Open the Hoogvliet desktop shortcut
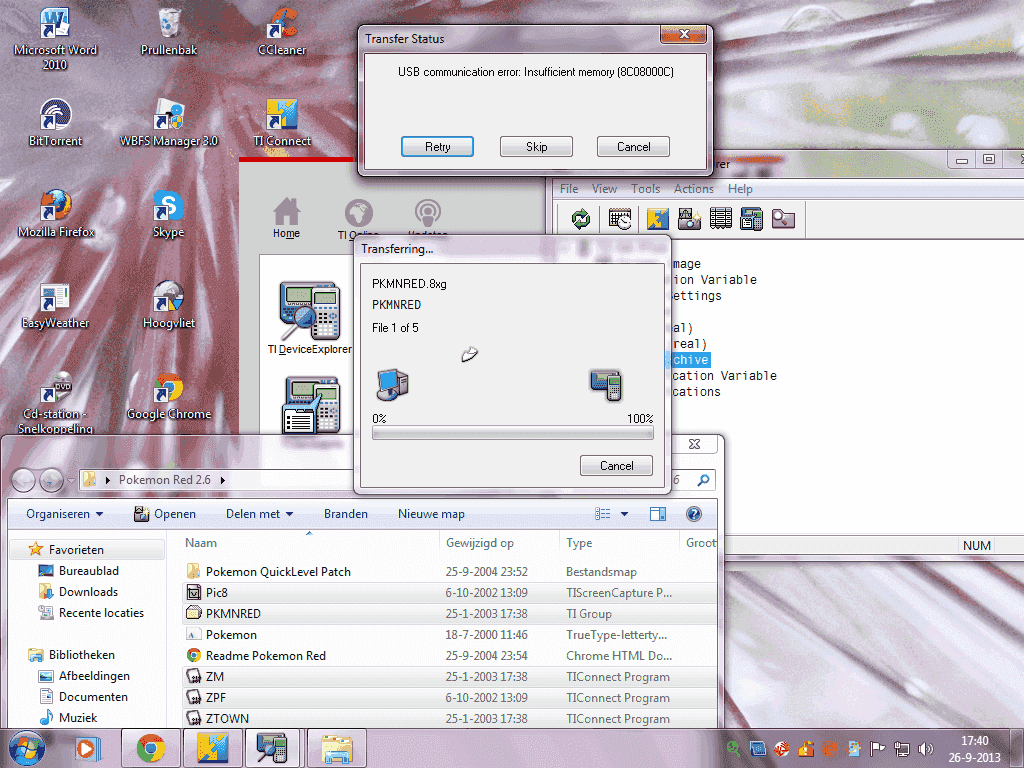1024x768 pixels. pos(168,305)
